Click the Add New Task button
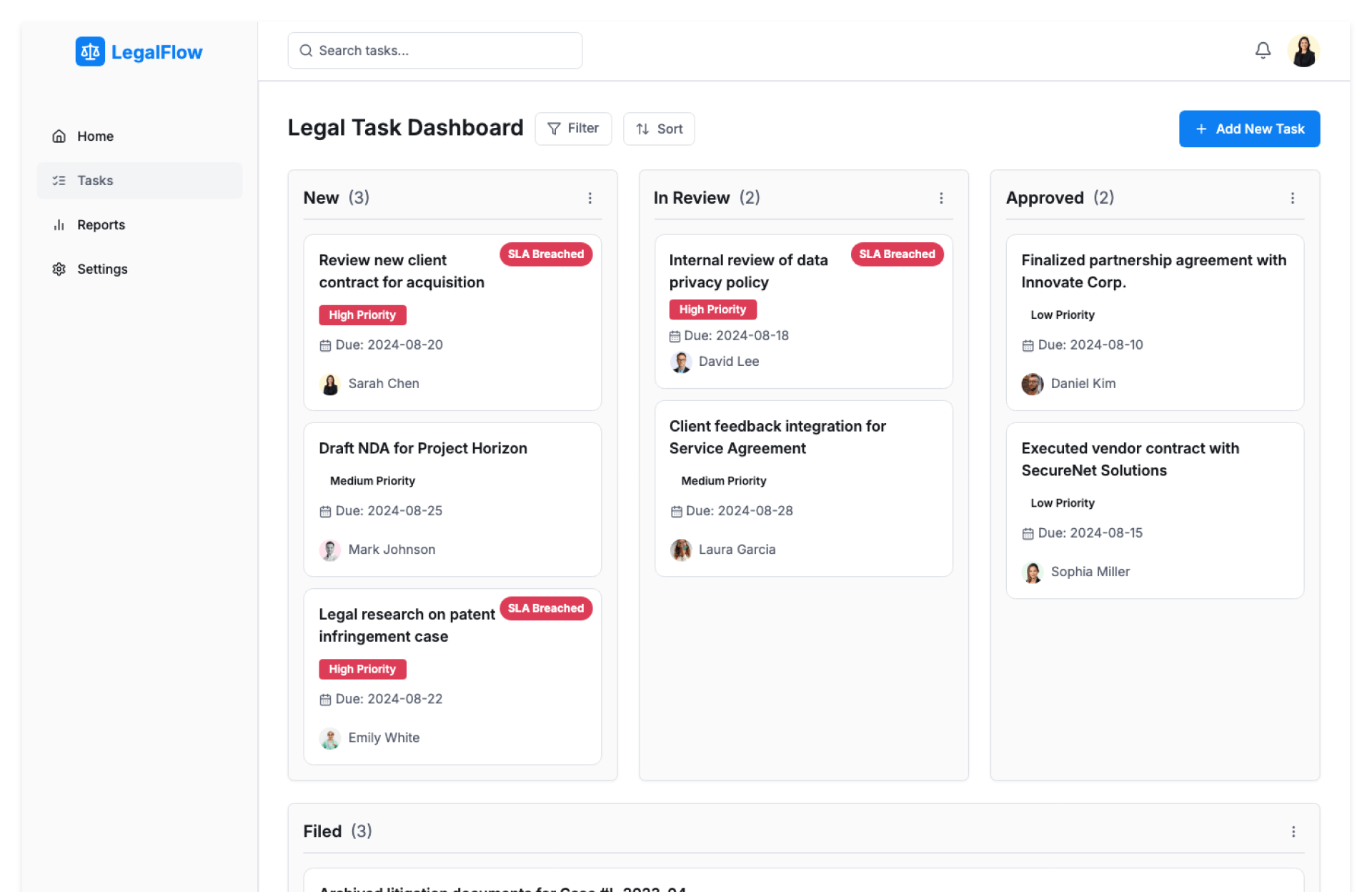 pyautogui.click(x=1248, y=129)
